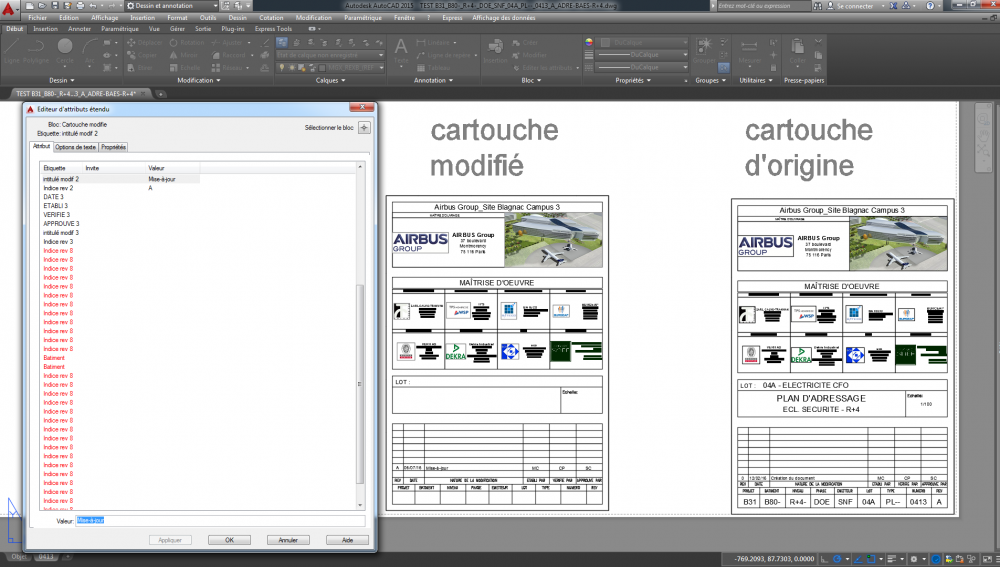Click the Déplacer move tool
The height and width of the screenshot is (567, 1000).
click(145, 43)
